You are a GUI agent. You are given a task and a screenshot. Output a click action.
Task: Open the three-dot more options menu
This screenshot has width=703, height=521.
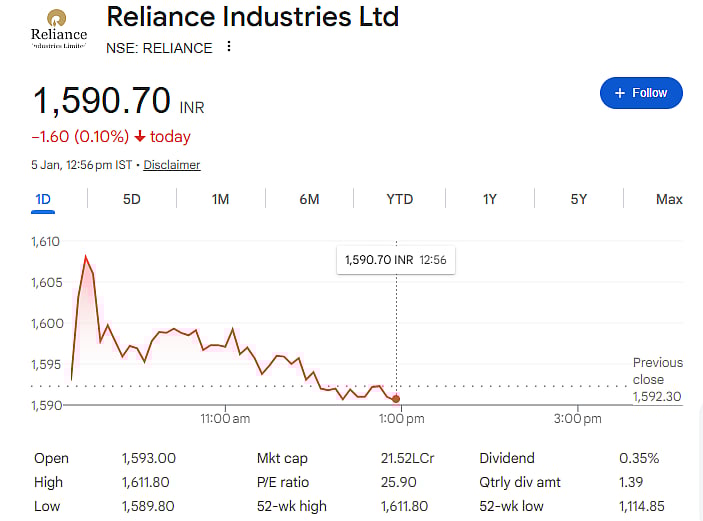pyautogui.click(x=229, y=47)
